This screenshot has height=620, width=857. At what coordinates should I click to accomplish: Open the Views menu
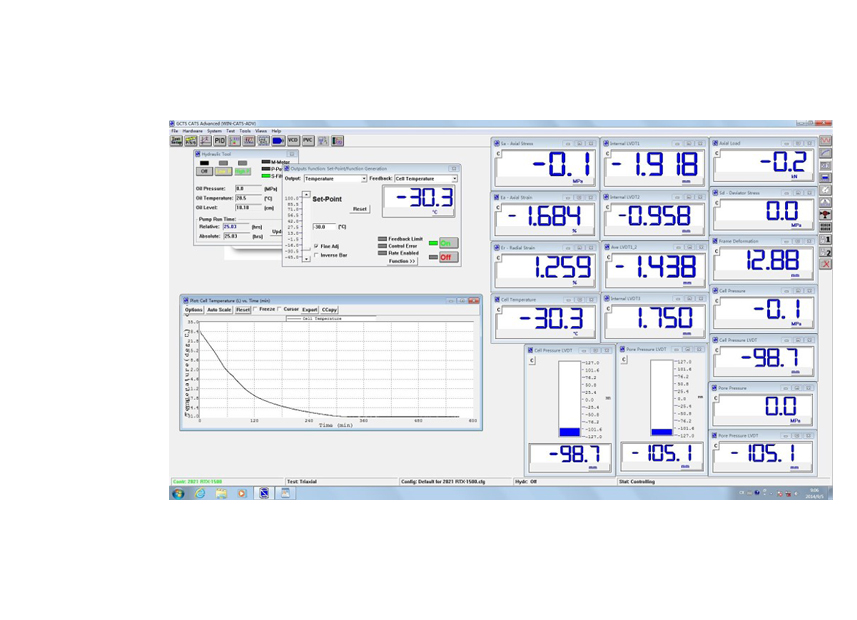[260, 131]
